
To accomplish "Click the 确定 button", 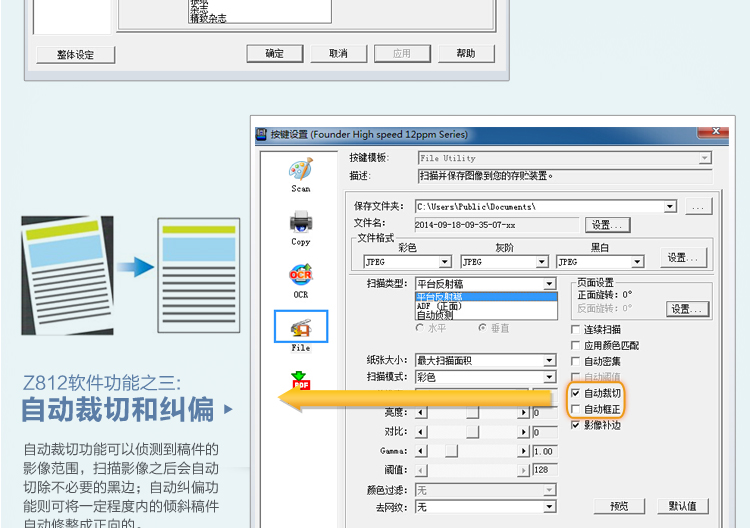I will click(275, 54).
